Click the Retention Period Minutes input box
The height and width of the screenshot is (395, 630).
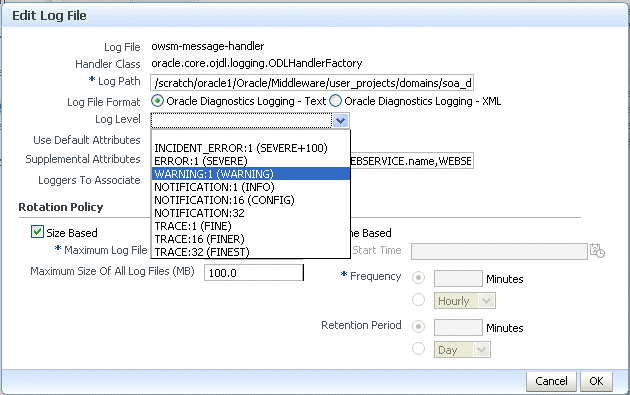pos(458,327)
